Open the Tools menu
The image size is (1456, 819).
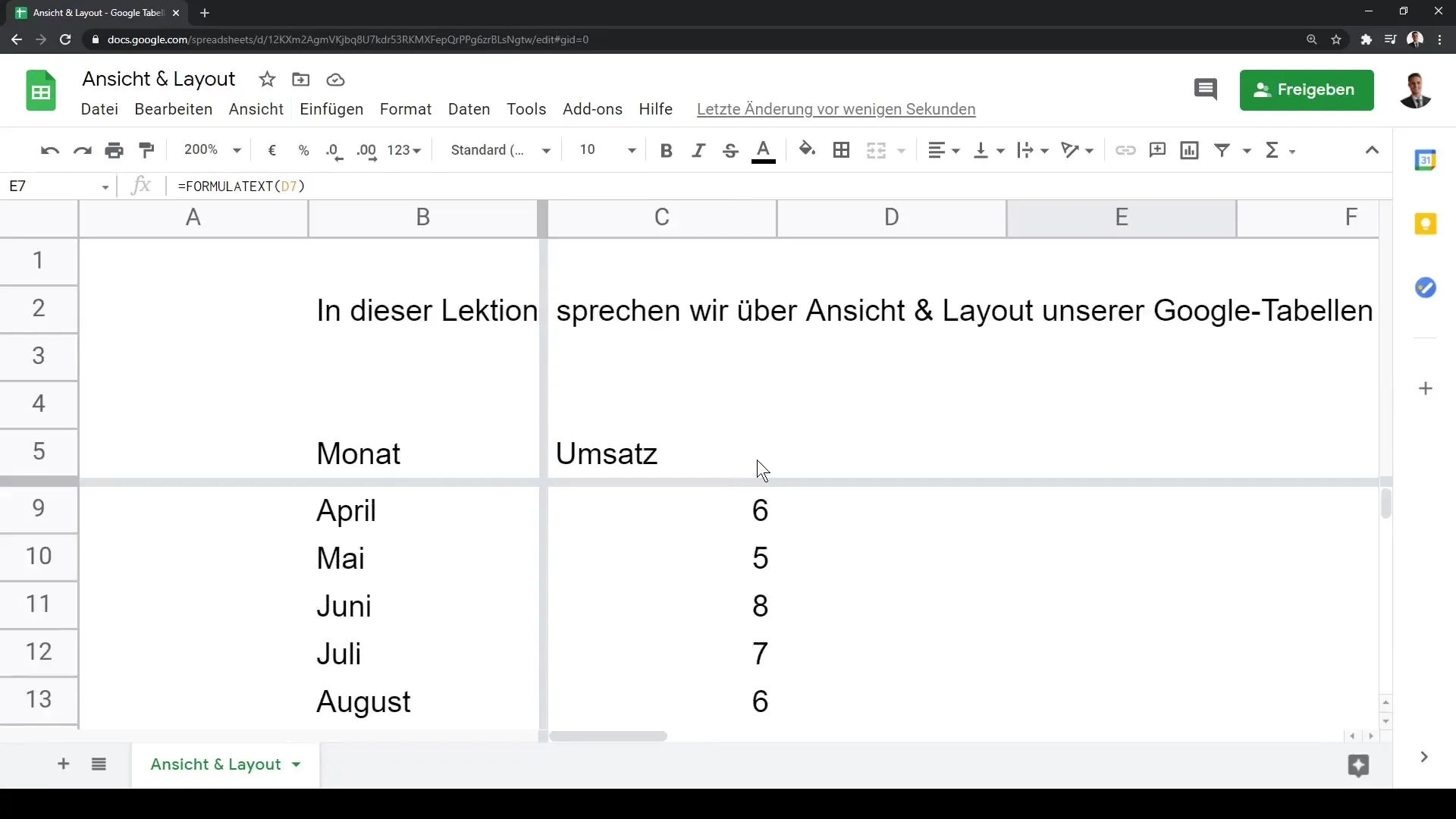point(526,109)
